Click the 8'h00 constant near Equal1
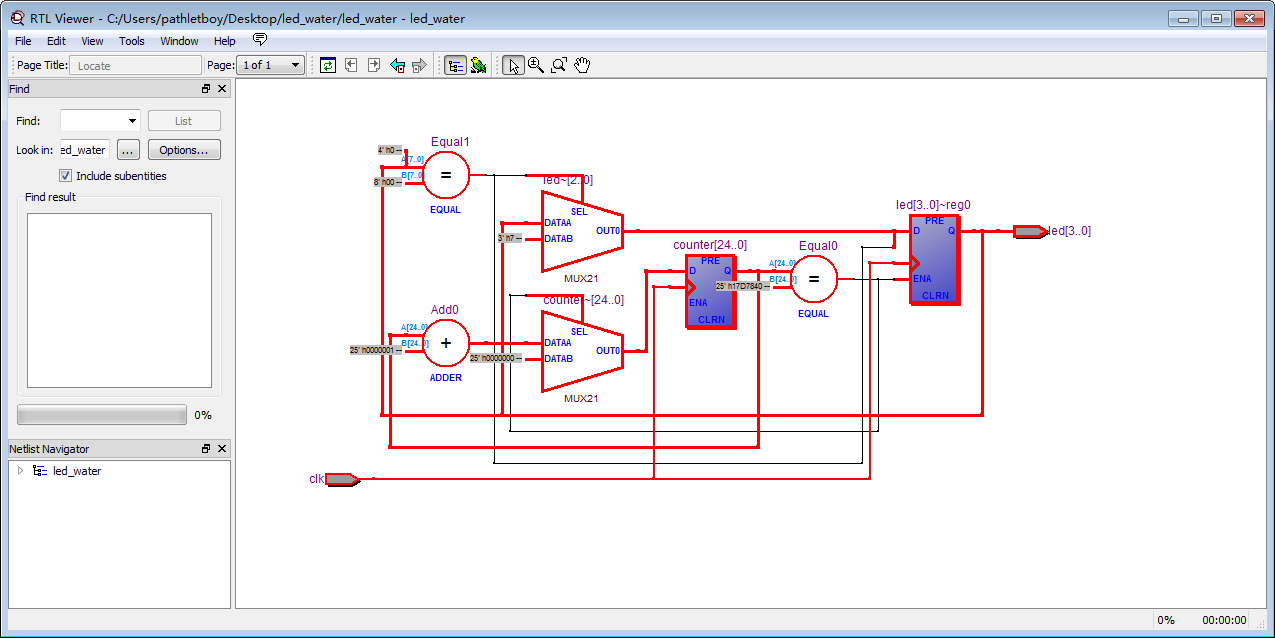Viewport: 1275px width, 638px height. (x=387, y=182)
